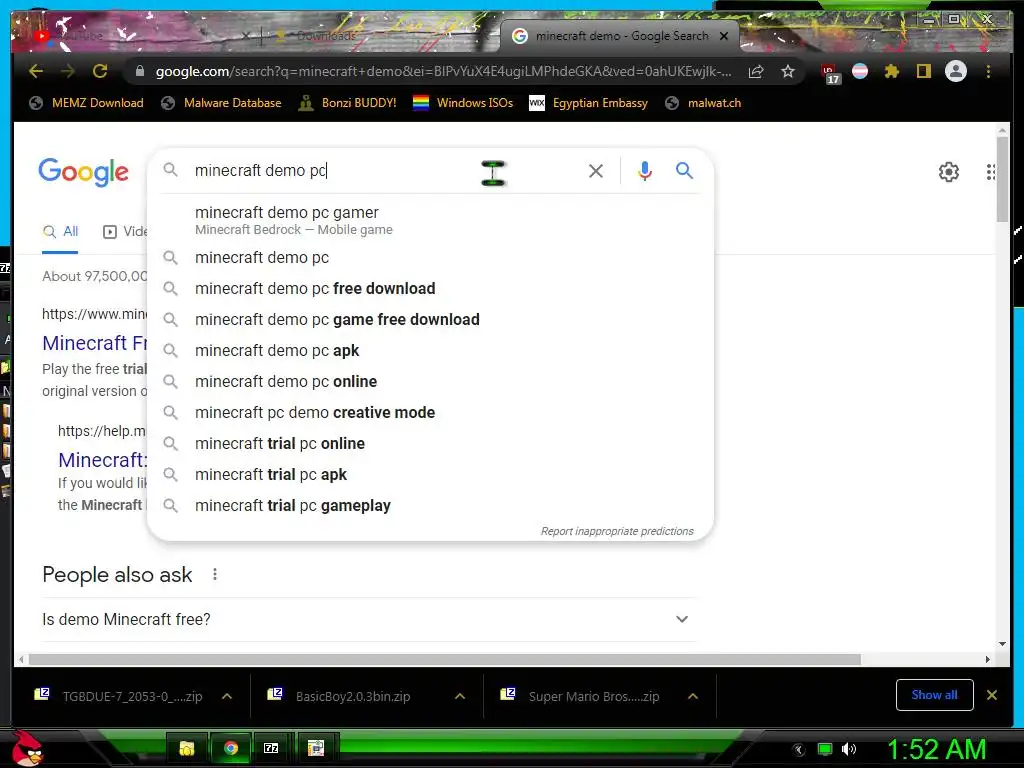Choose suggestion 'minecraft demo pc online'
This screenshot has width=1024, height=768.
(431, 381)
